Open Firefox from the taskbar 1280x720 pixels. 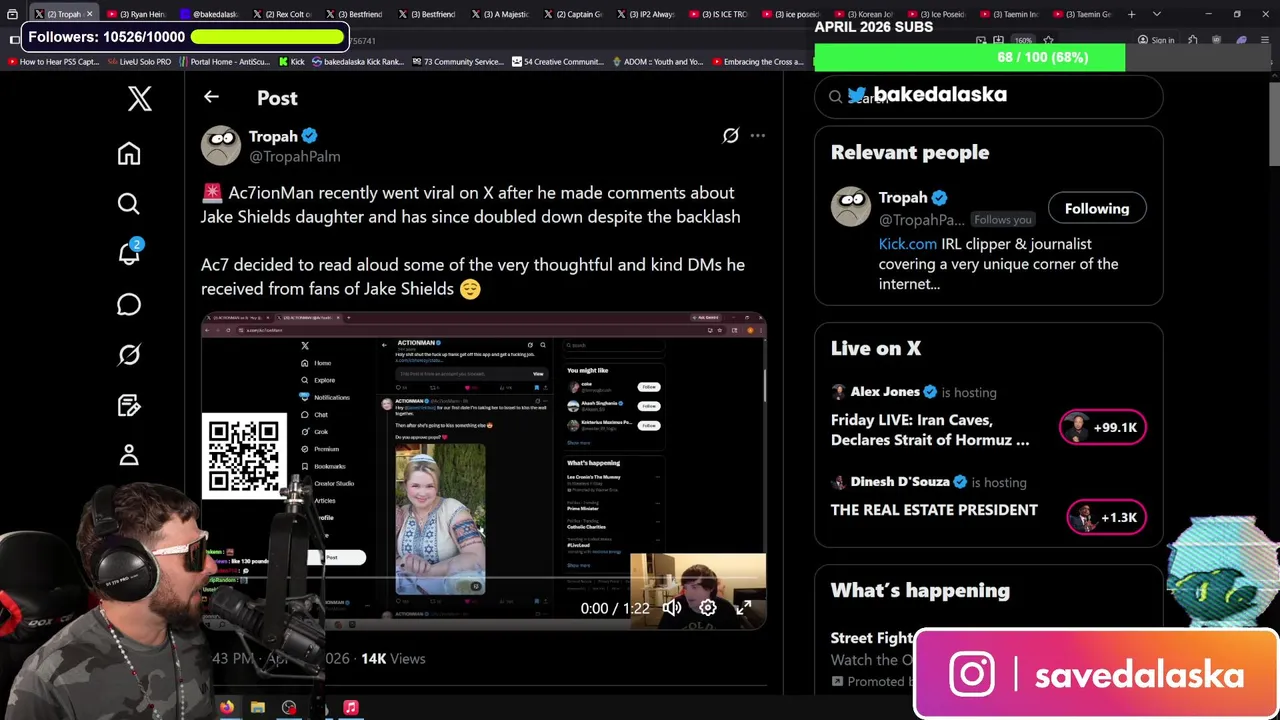pos(227,707)
